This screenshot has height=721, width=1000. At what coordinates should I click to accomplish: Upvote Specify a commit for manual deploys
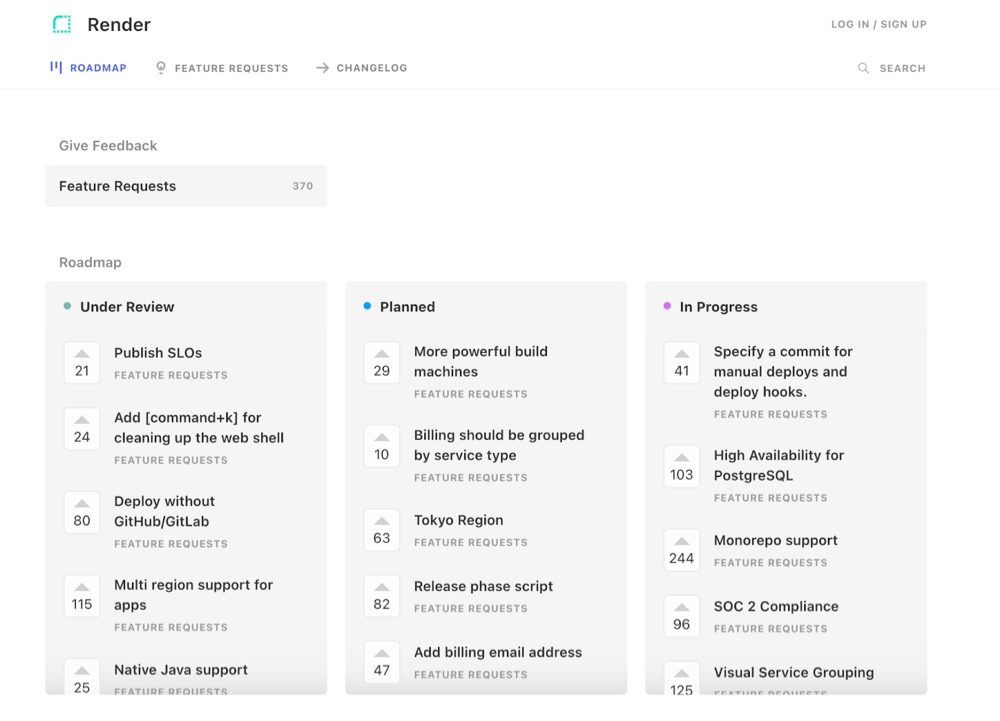[x=682, y=363]
